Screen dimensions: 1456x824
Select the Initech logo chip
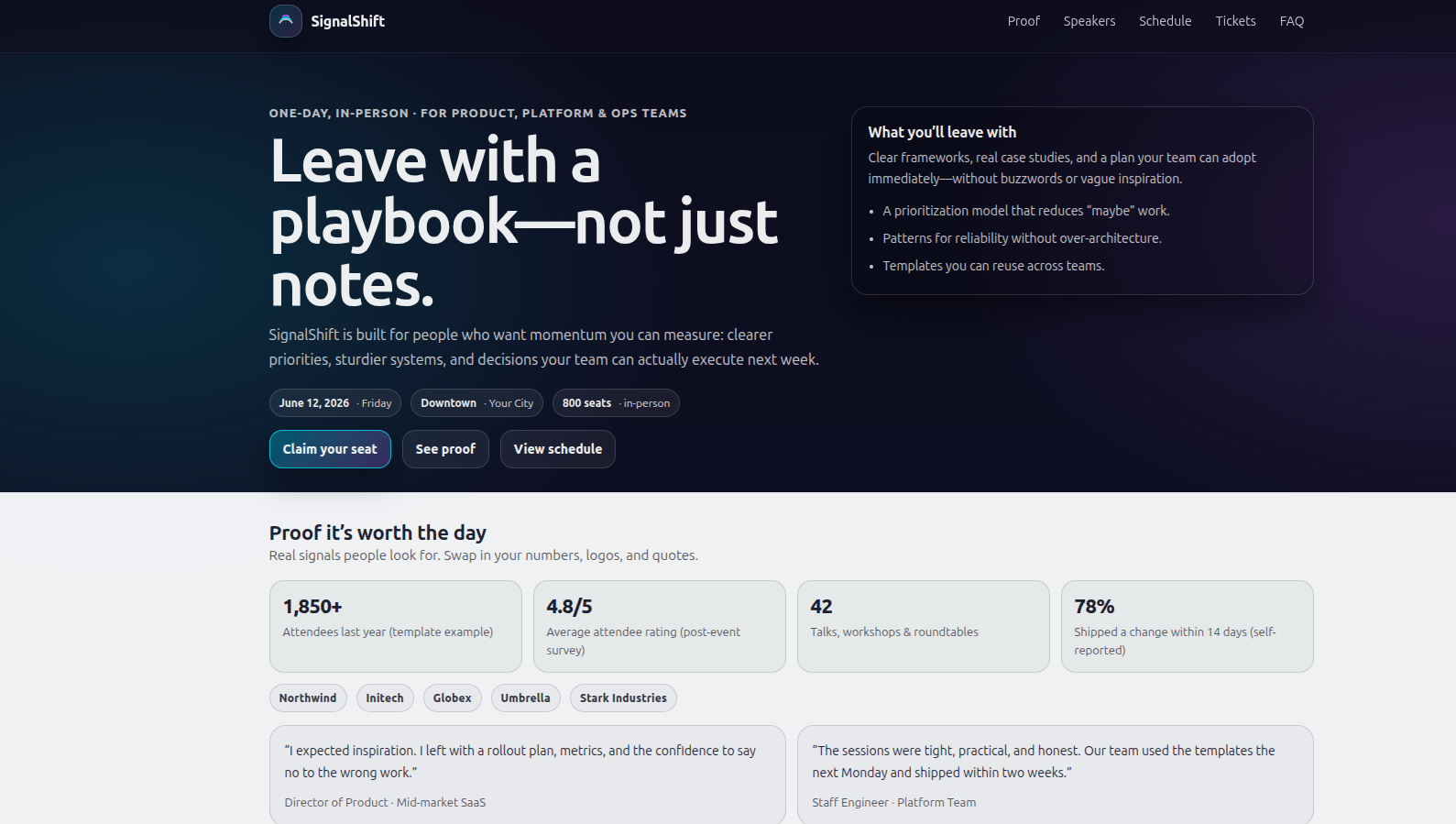(385, 698)
